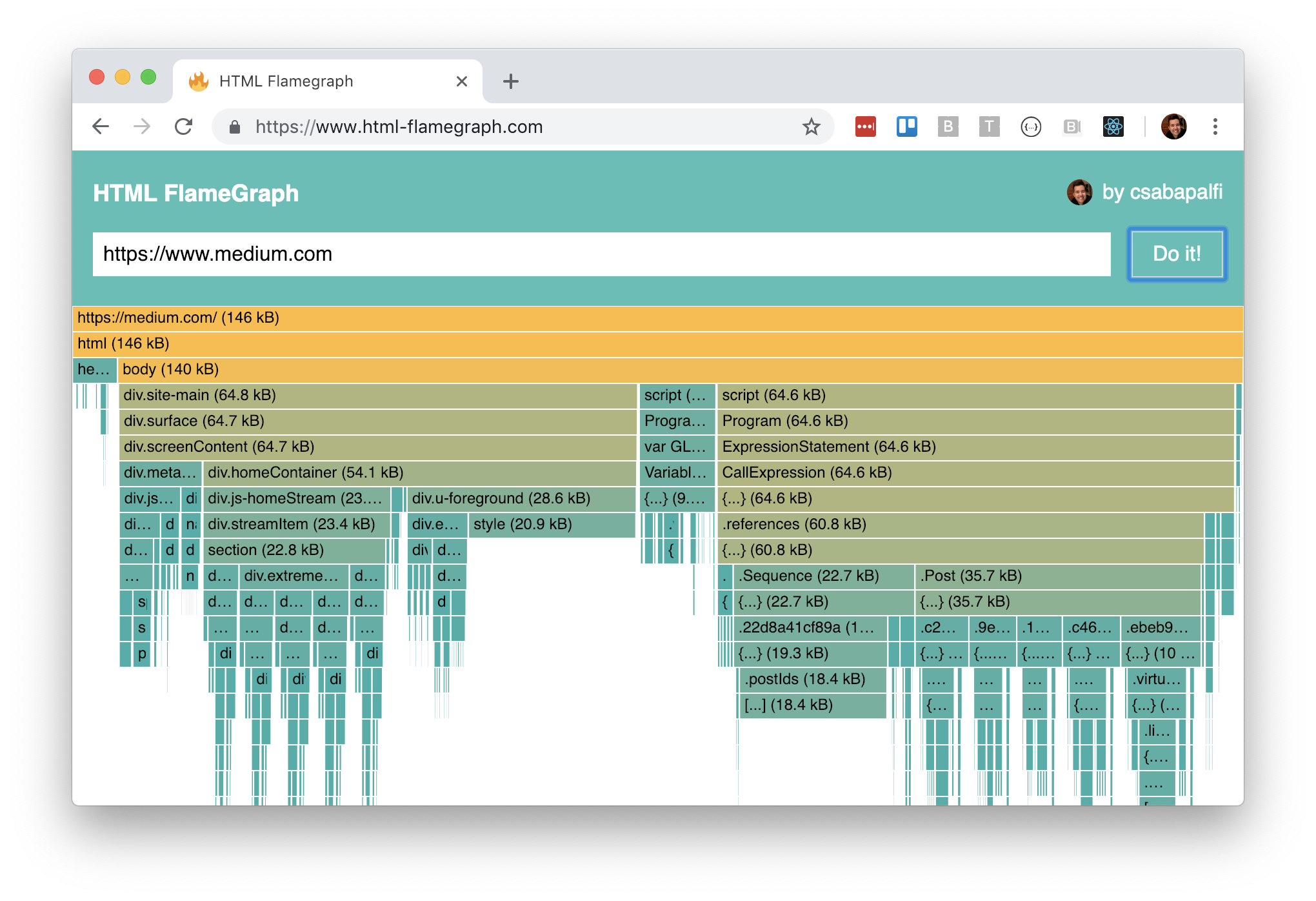Open the React DevTools extension icon
The width and height of the screenshot is (1316, 901).
[1113, 127]
